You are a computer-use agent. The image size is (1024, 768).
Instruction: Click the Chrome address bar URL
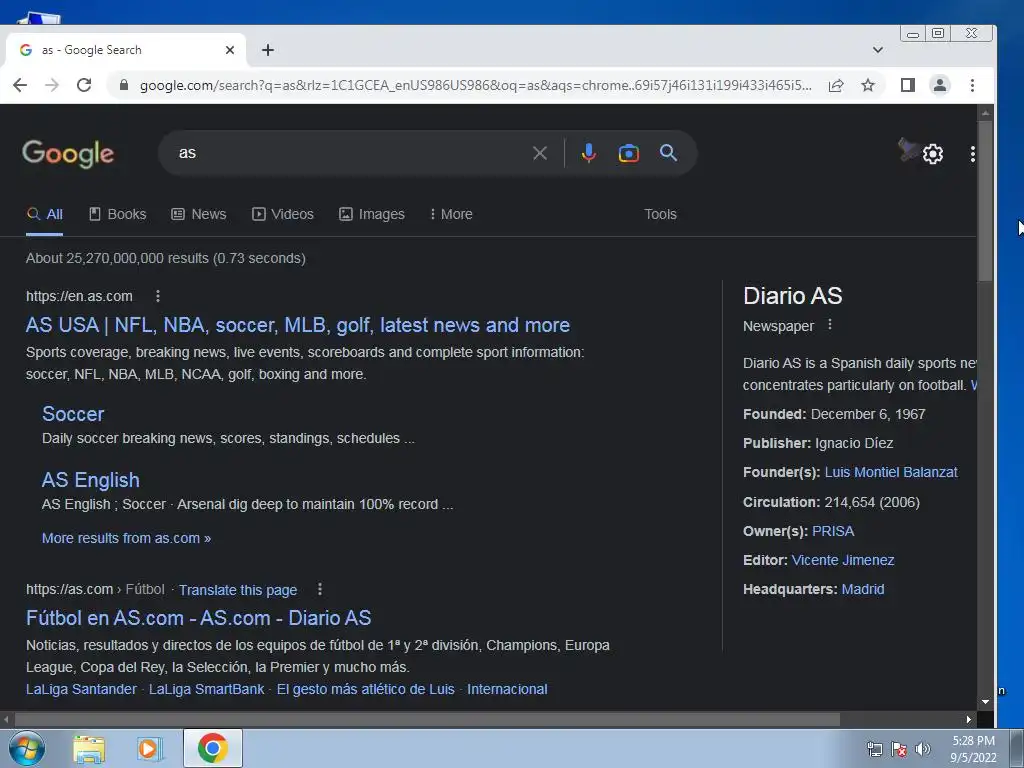point(475,86)
